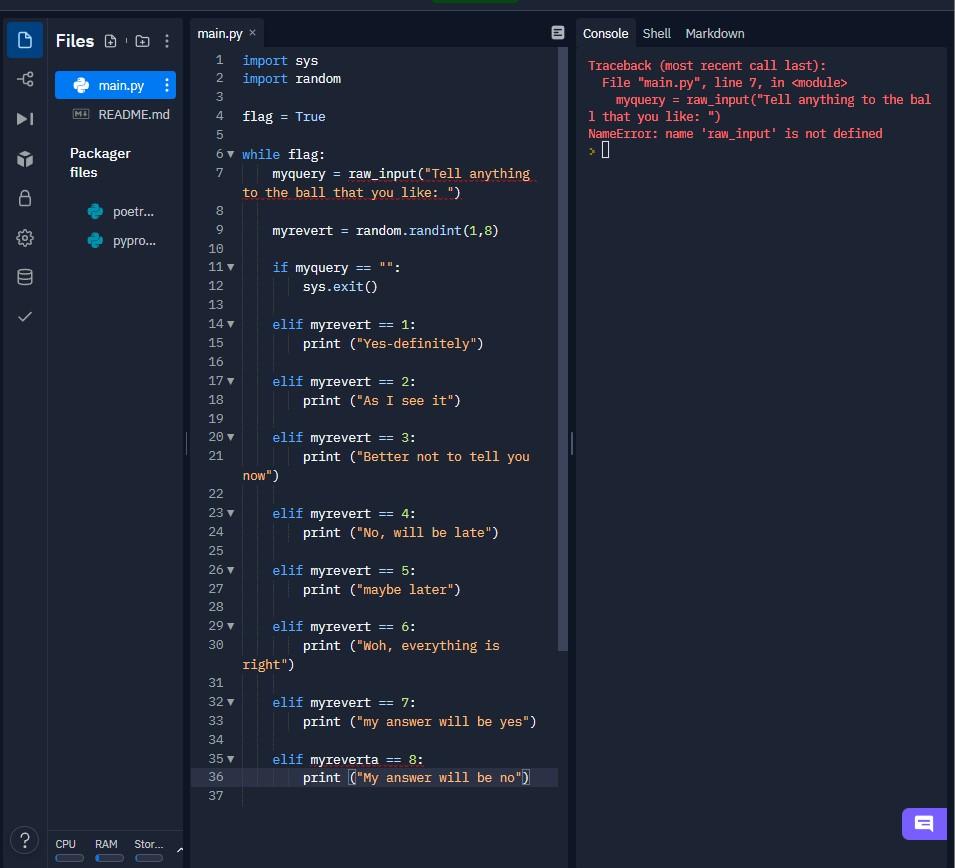Screen dimensions: 955x868
Task: Open the Checks checkmark icon in sidebar
Action: 25,317
